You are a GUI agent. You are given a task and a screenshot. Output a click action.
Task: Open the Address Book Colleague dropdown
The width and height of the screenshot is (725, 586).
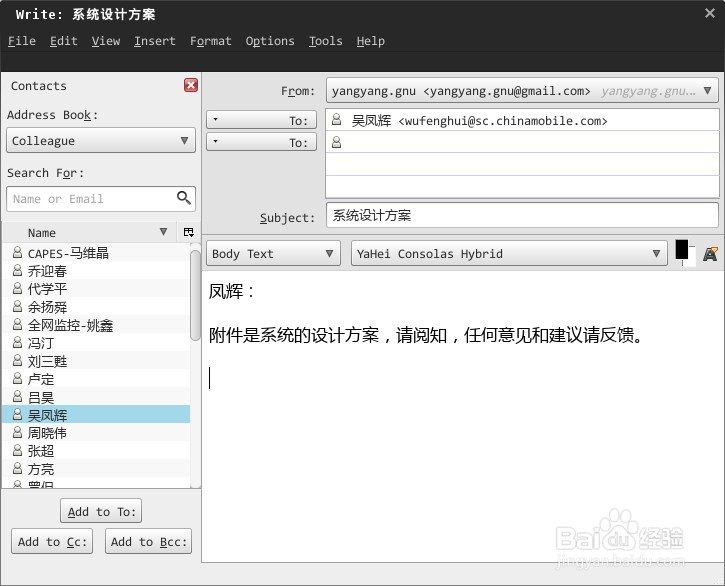point(101,140)
